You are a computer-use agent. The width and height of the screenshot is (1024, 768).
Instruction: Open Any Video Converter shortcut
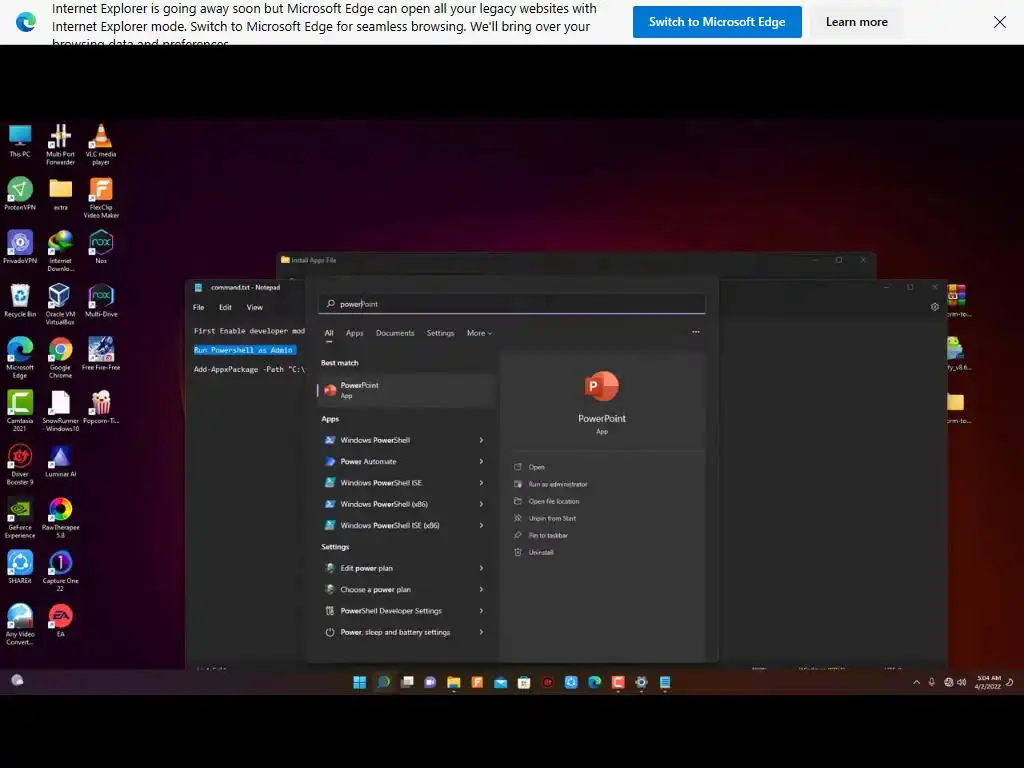coord(20,624)
